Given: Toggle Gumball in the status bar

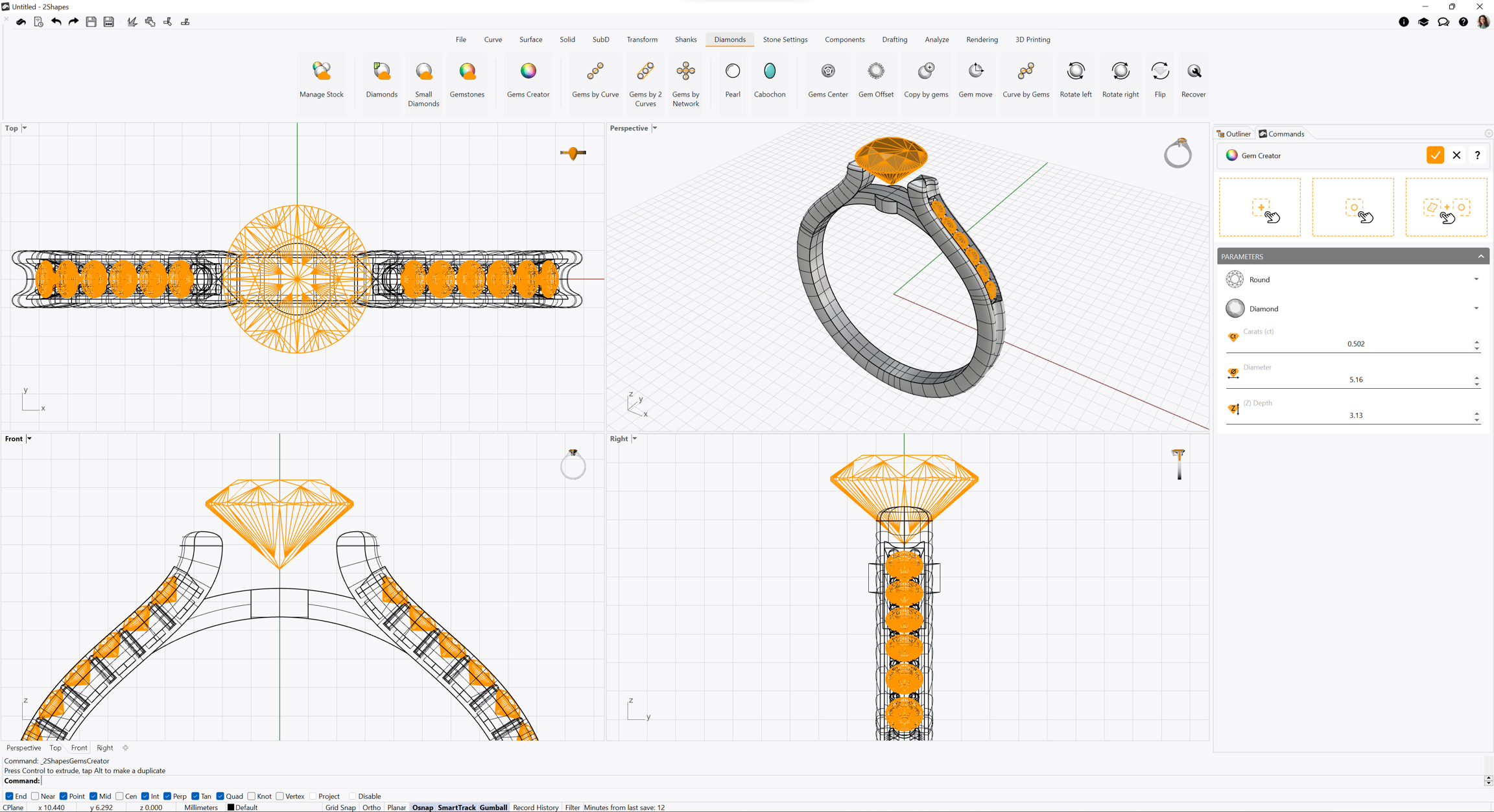Looking at the screenshot, I should pos(493,807).
